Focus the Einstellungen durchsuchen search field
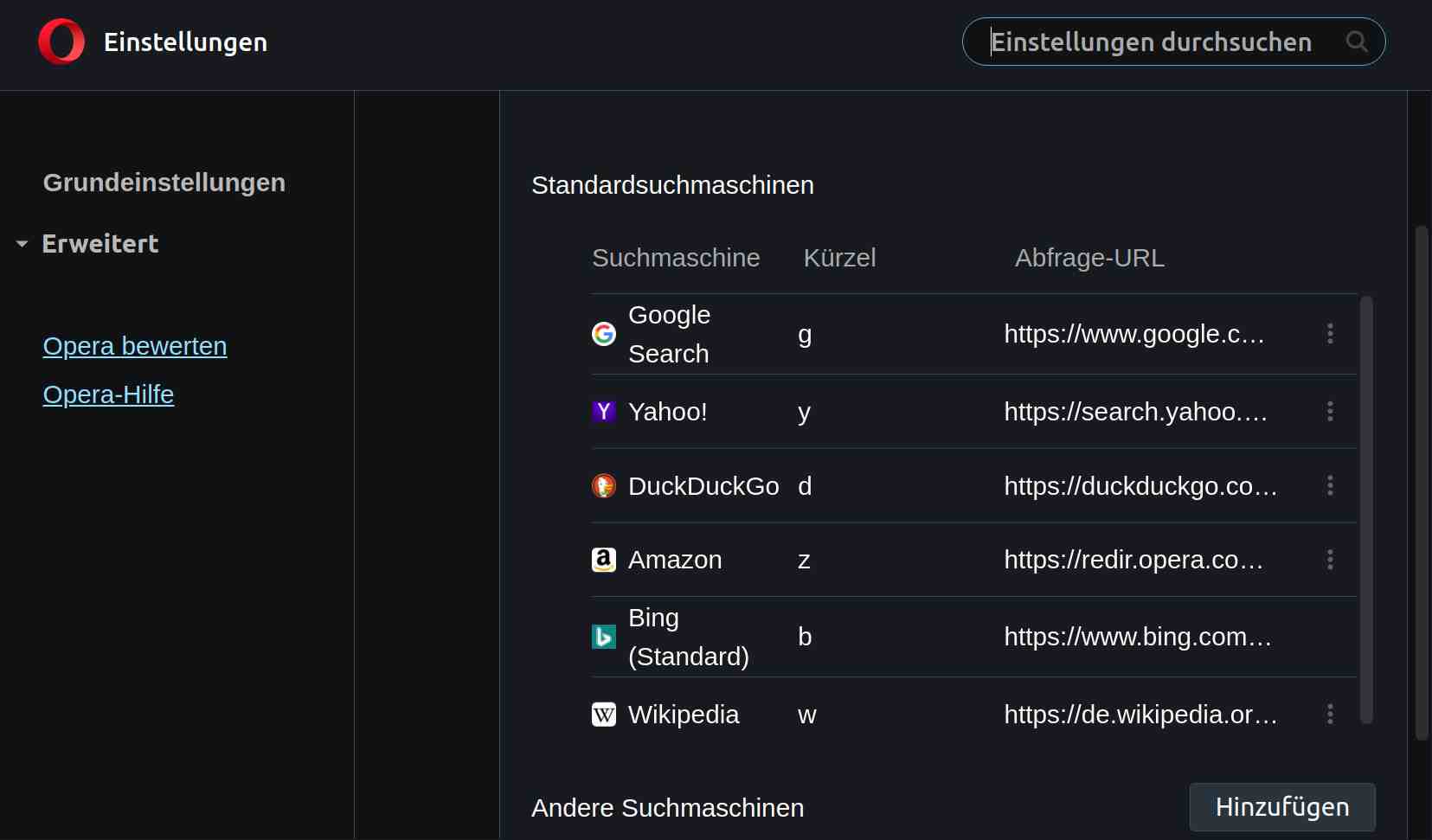The width and height of the screenshot is (1432, 840). [x=1151, y=42]
